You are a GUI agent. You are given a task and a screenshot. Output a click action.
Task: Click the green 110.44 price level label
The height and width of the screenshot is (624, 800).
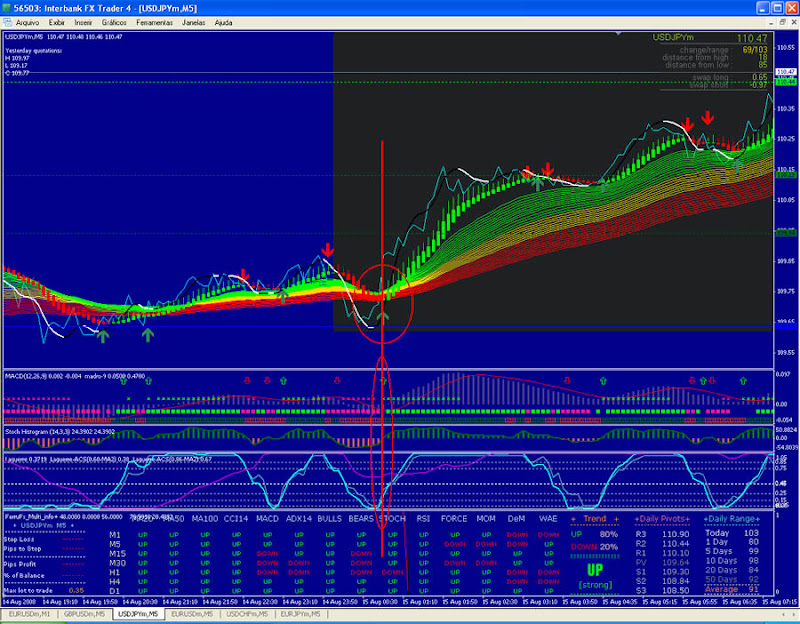786,82
